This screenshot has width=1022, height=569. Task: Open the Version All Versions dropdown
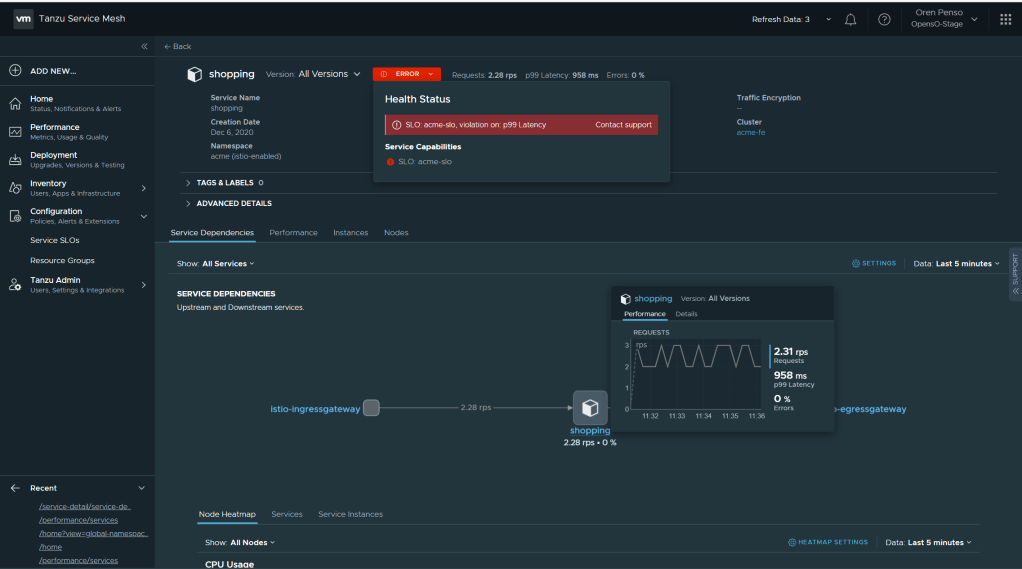click(328, 74)
